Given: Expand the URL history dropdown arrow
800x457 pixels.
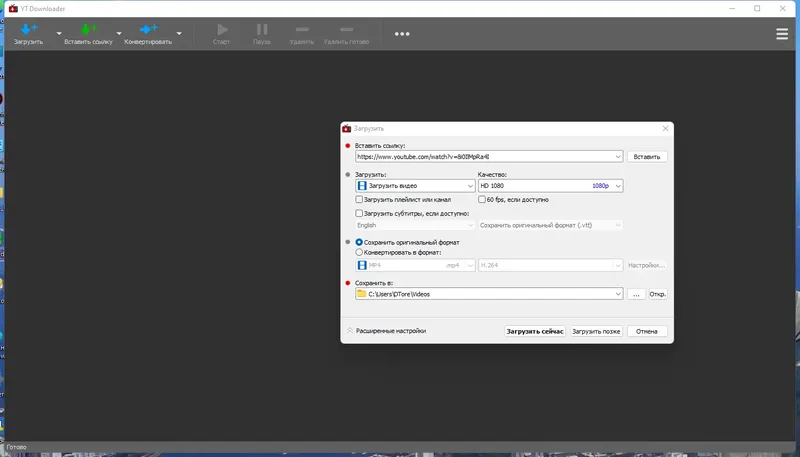Looking at the screenshot, I should click(x=618, y=157).
